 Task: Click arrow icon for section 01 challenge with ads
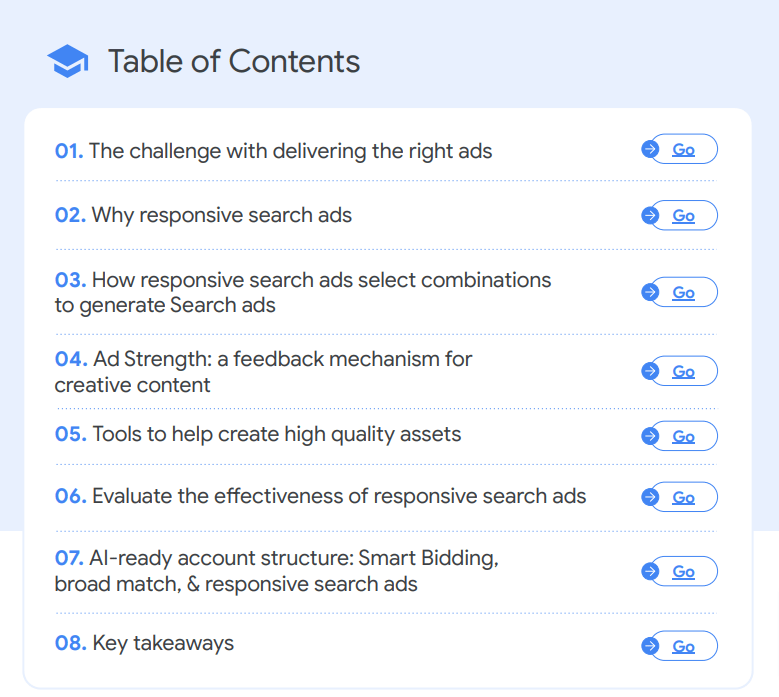(x=650, y=149)
